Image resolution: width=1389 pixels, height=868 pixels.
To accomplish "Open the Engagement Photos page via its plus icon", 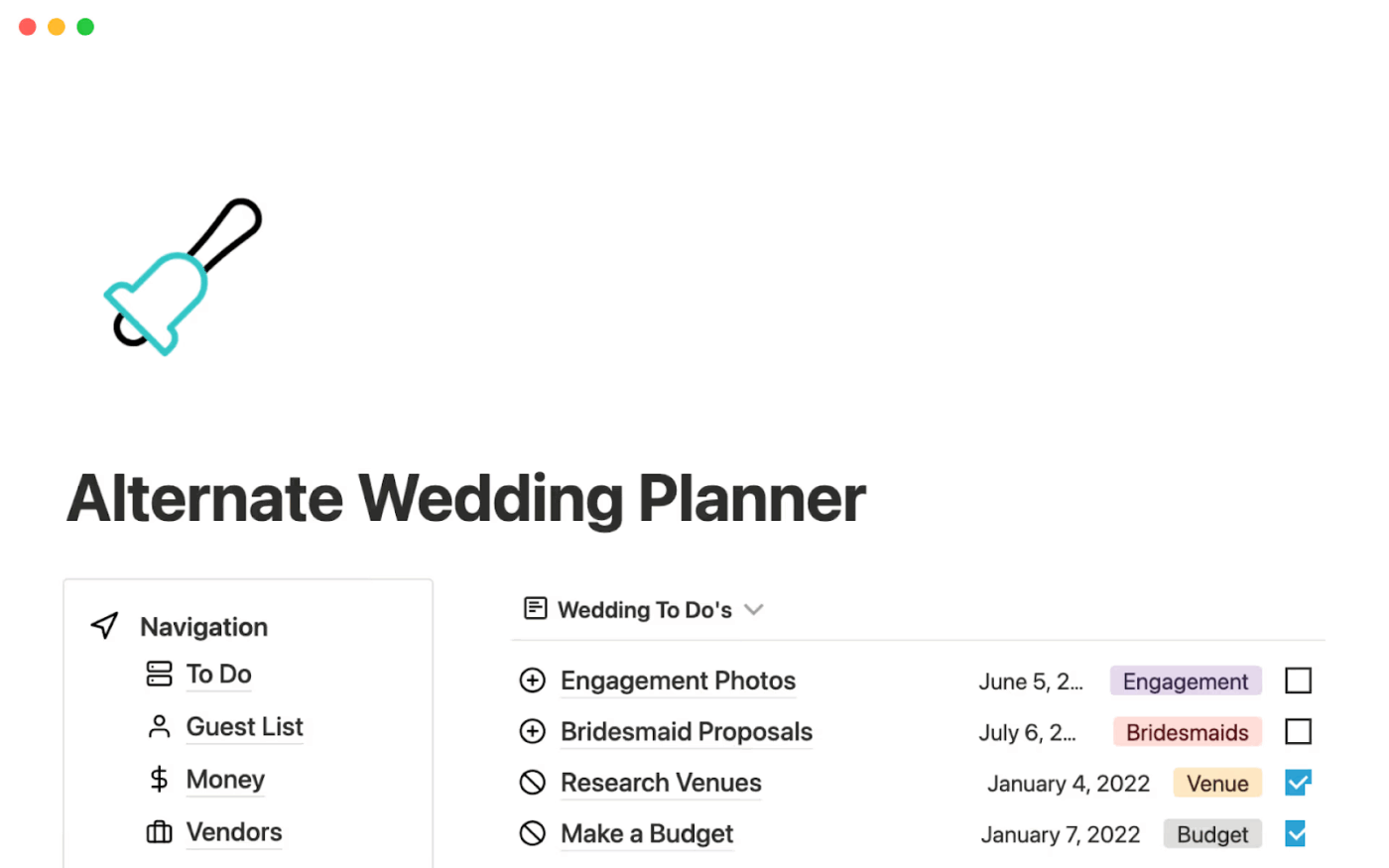I will pyautogui.click(x=533, y=681).
